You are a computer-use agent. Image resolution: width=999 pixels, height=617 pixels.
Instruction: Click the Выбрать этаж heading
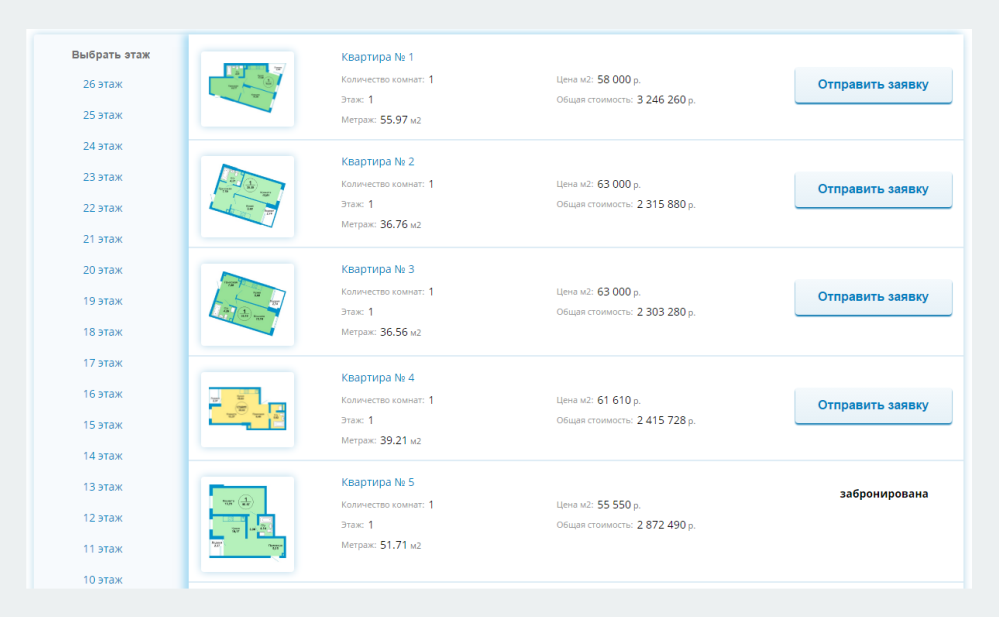point(111,55)
